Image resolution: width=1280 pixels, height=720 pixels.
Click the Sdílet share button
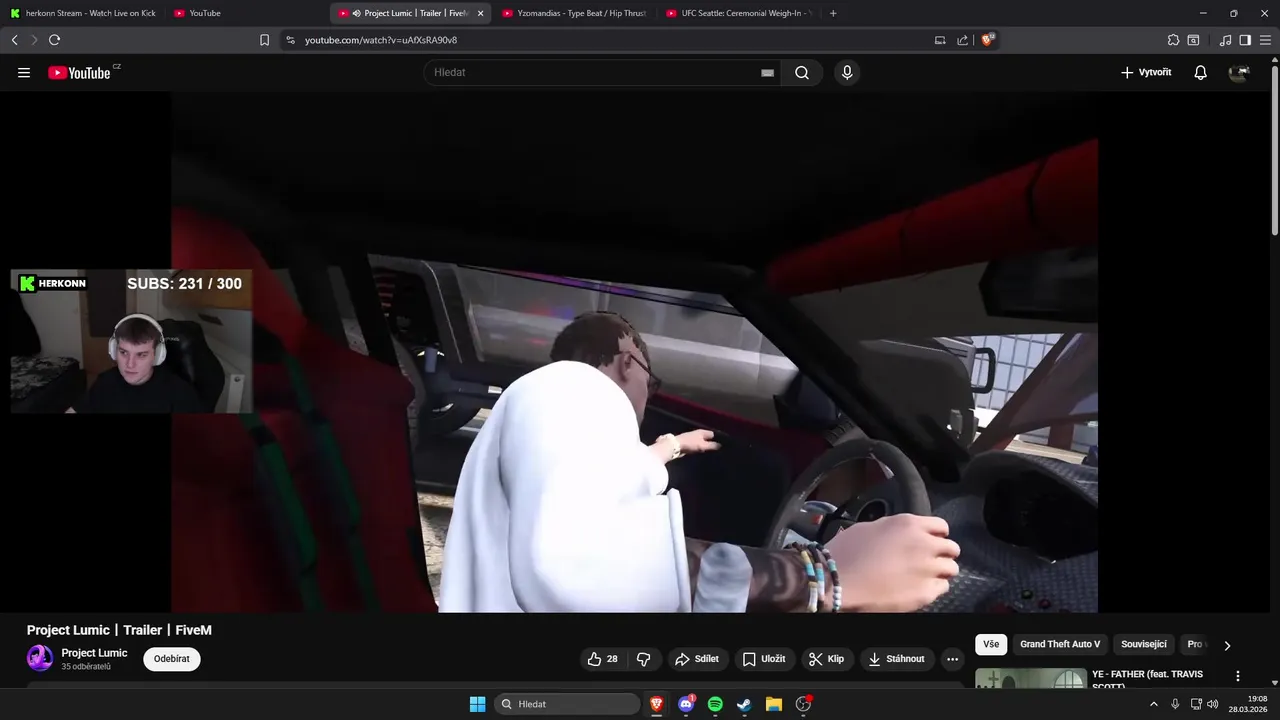697,659
